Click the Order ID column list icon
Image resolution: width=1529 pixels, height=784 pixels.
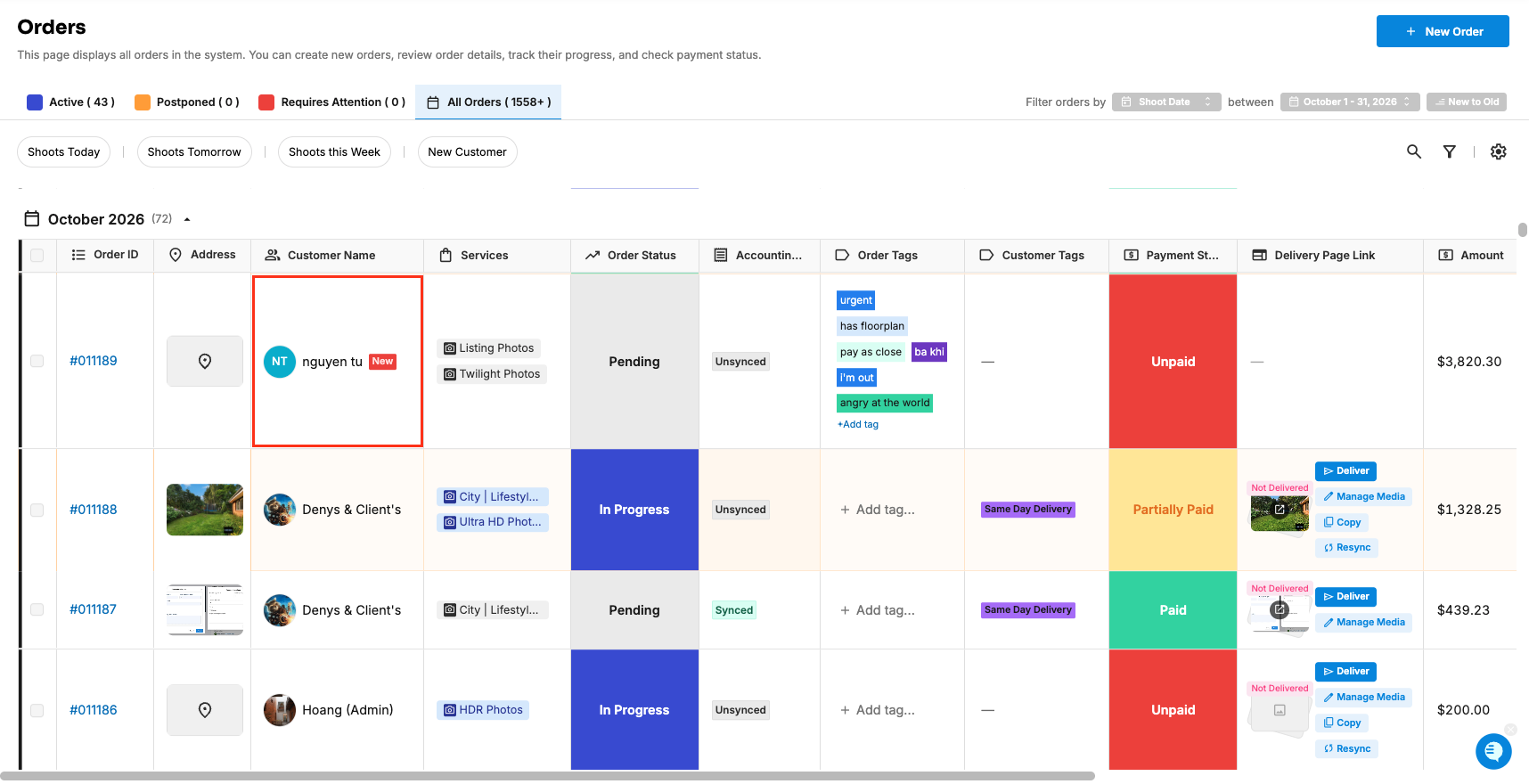pyautogui.click(x=78, y=255)
